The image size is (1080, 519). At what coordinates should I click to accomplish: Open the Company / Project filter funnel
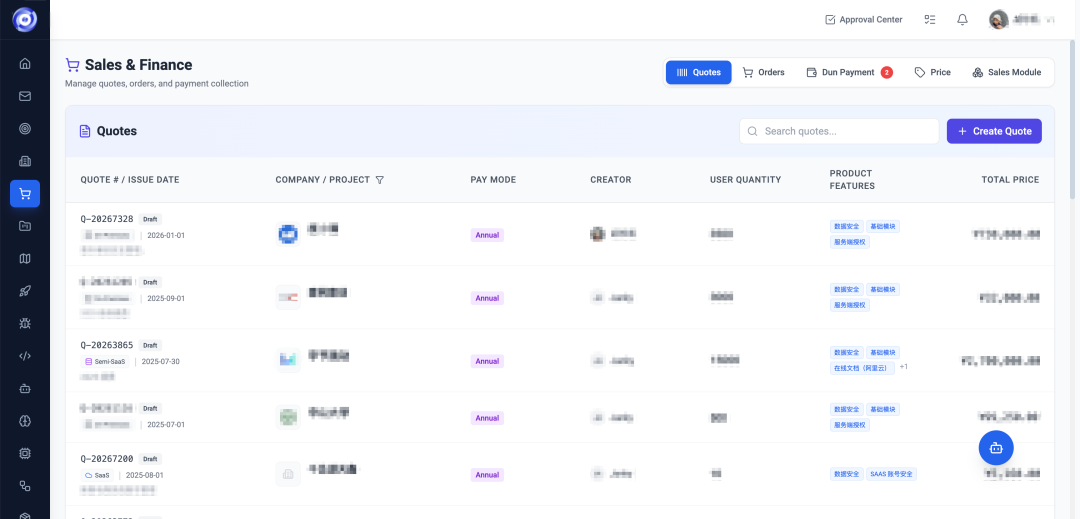click(x=380, y=180)
